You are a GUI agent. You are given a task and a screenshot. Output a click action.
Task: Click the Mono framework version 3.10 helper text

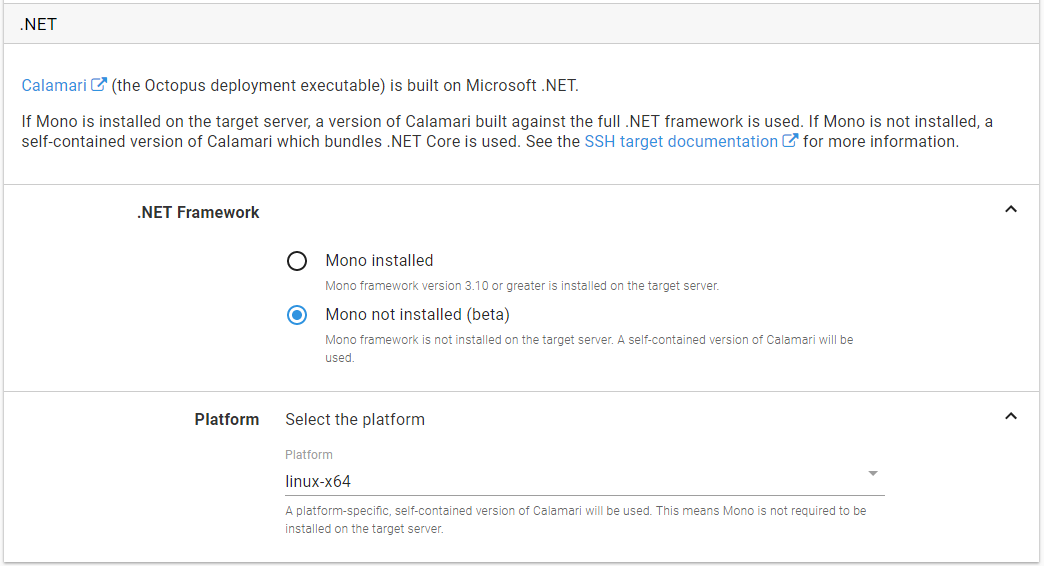tap(522, 286)
